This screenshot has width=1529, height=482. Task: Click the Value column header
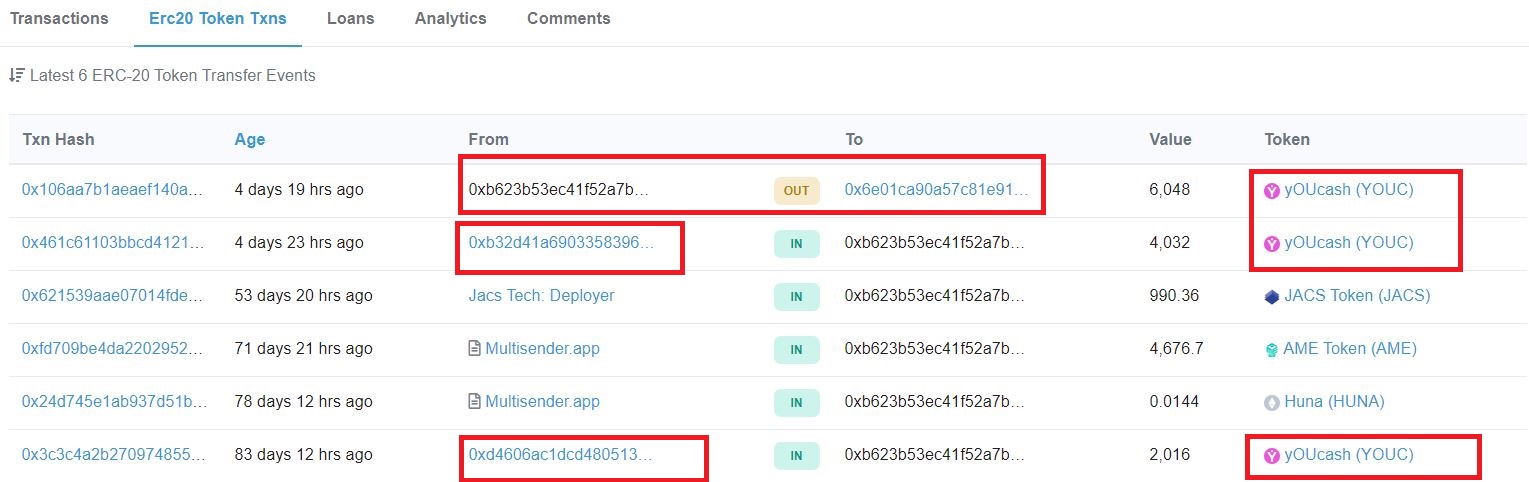pyautogui.click(x=1170, y=139)
